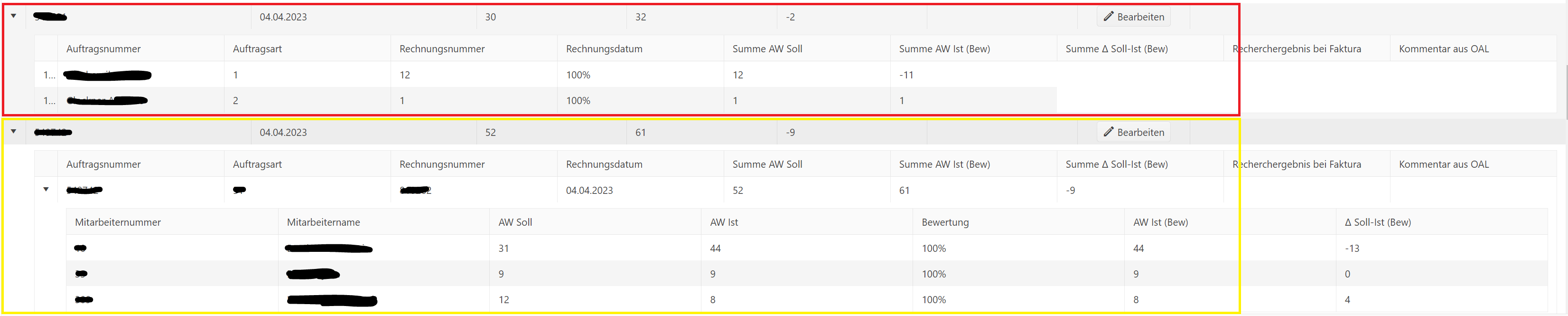Select the cell showing -13 in Δ Soll-Ist
The height and width of the screenshot is (316, 1568).
(1352, 248)
